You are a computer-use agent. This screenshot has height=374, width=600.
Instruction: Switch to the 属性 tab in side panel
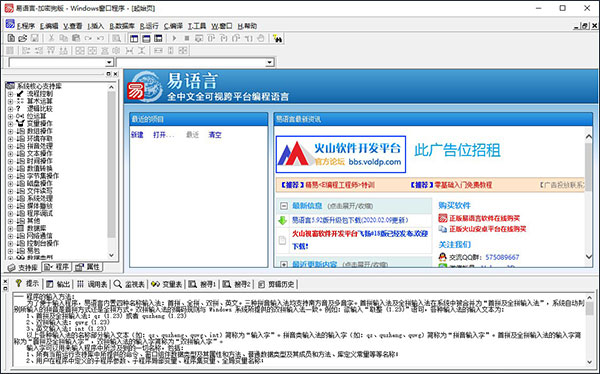tap(88, 267)
